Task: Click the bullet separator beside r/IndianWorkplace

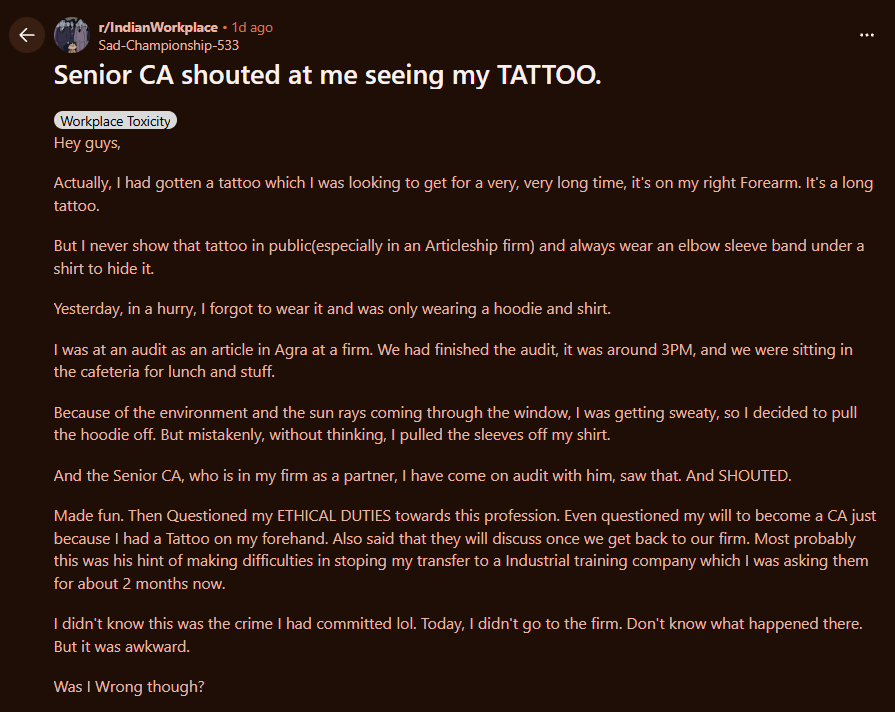Action: click(222, 27)
